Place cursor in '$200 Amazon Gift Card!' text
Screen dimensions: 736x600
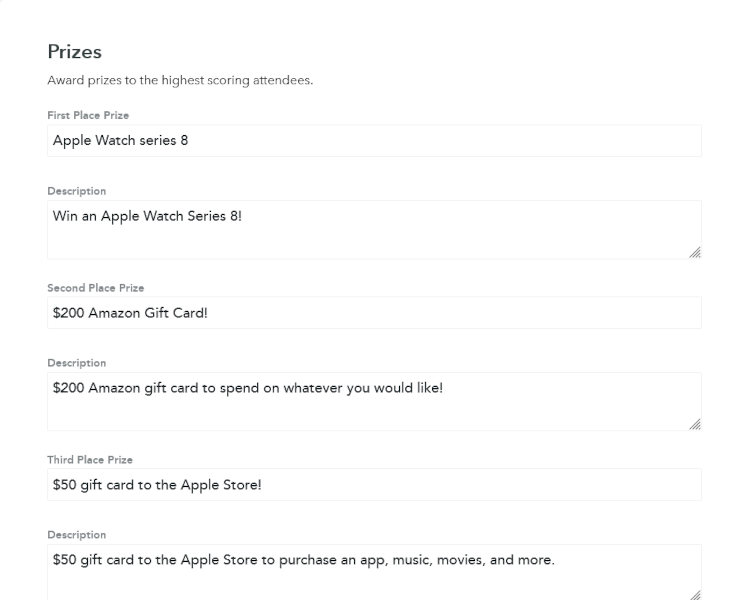130,313
